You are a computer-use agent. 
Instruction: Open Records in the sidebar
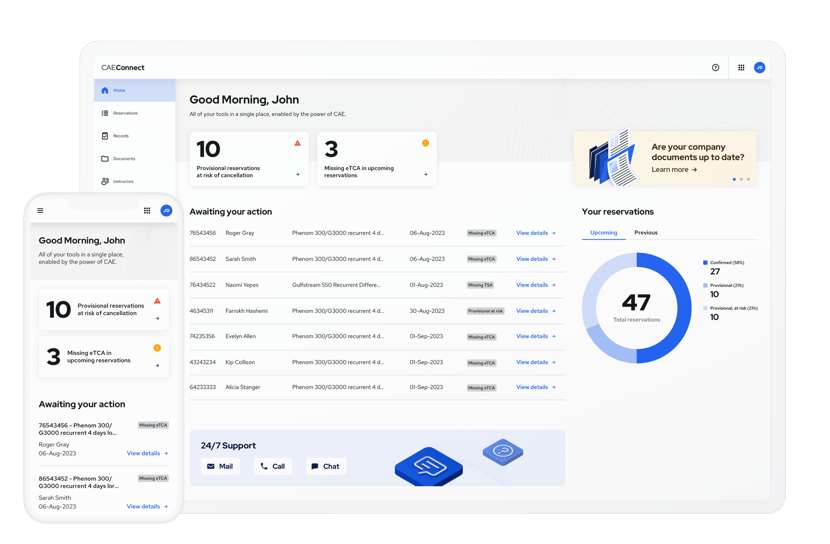pyautogui.click(x=134, y=136)
